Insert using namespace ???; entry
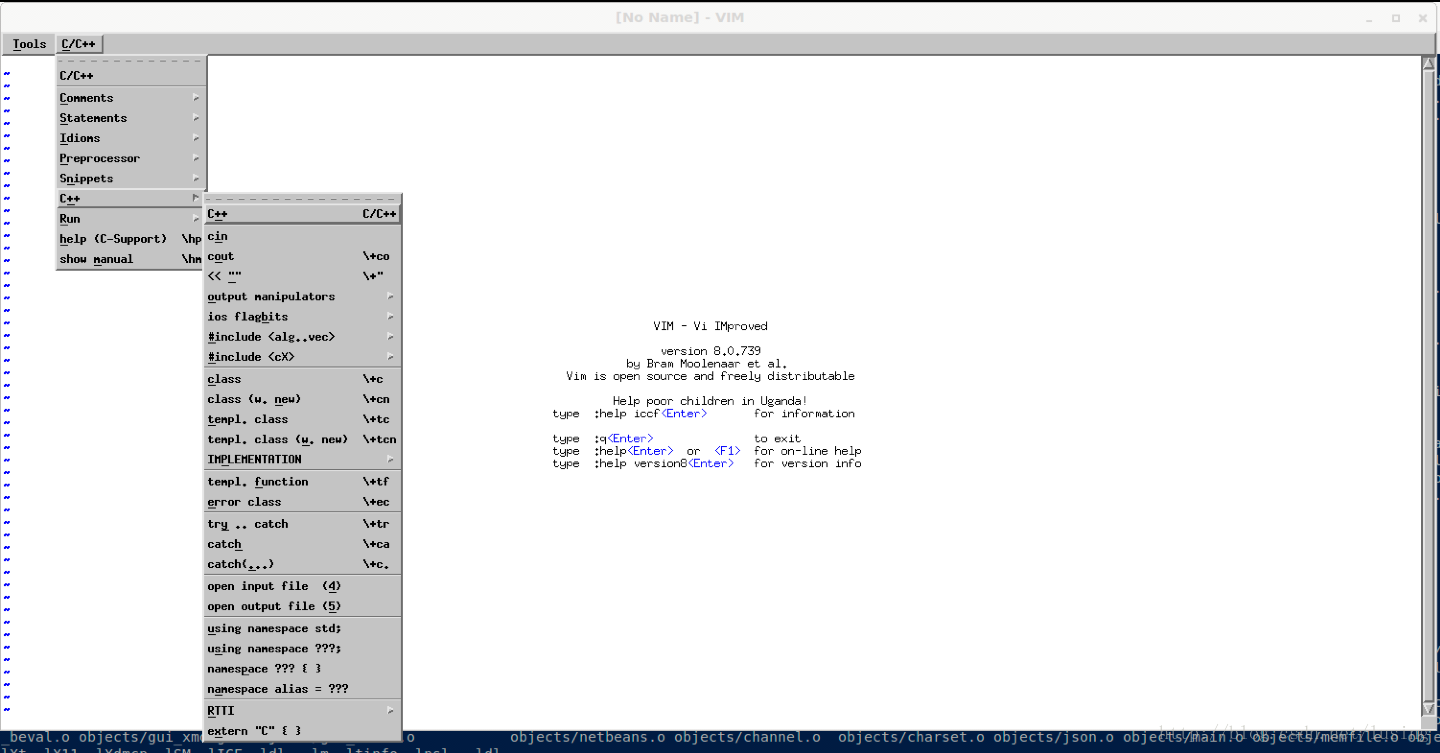 tap(302, 649)
